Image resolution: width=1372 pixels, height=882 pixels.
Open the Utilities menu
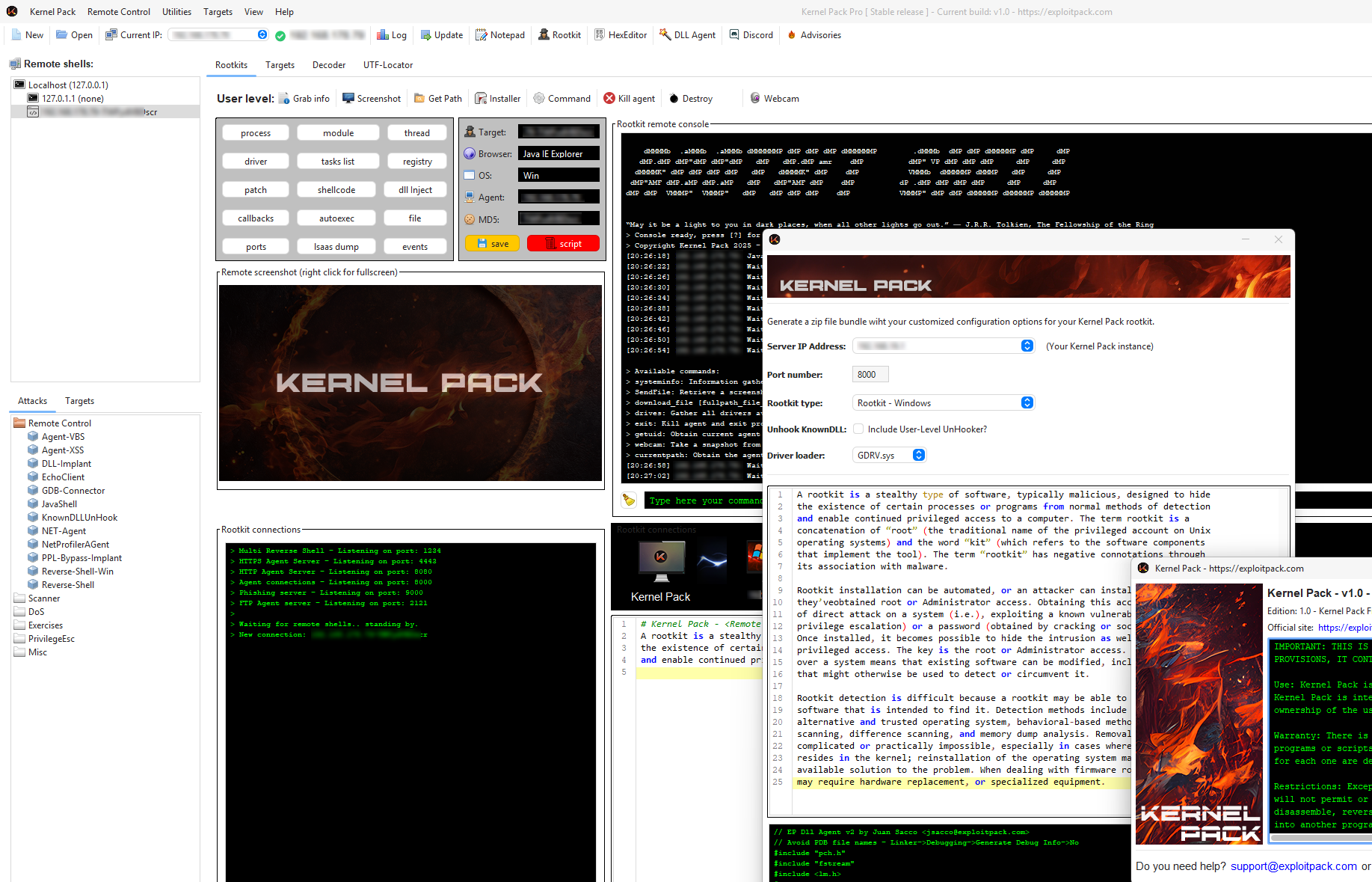tap(176, 12)
